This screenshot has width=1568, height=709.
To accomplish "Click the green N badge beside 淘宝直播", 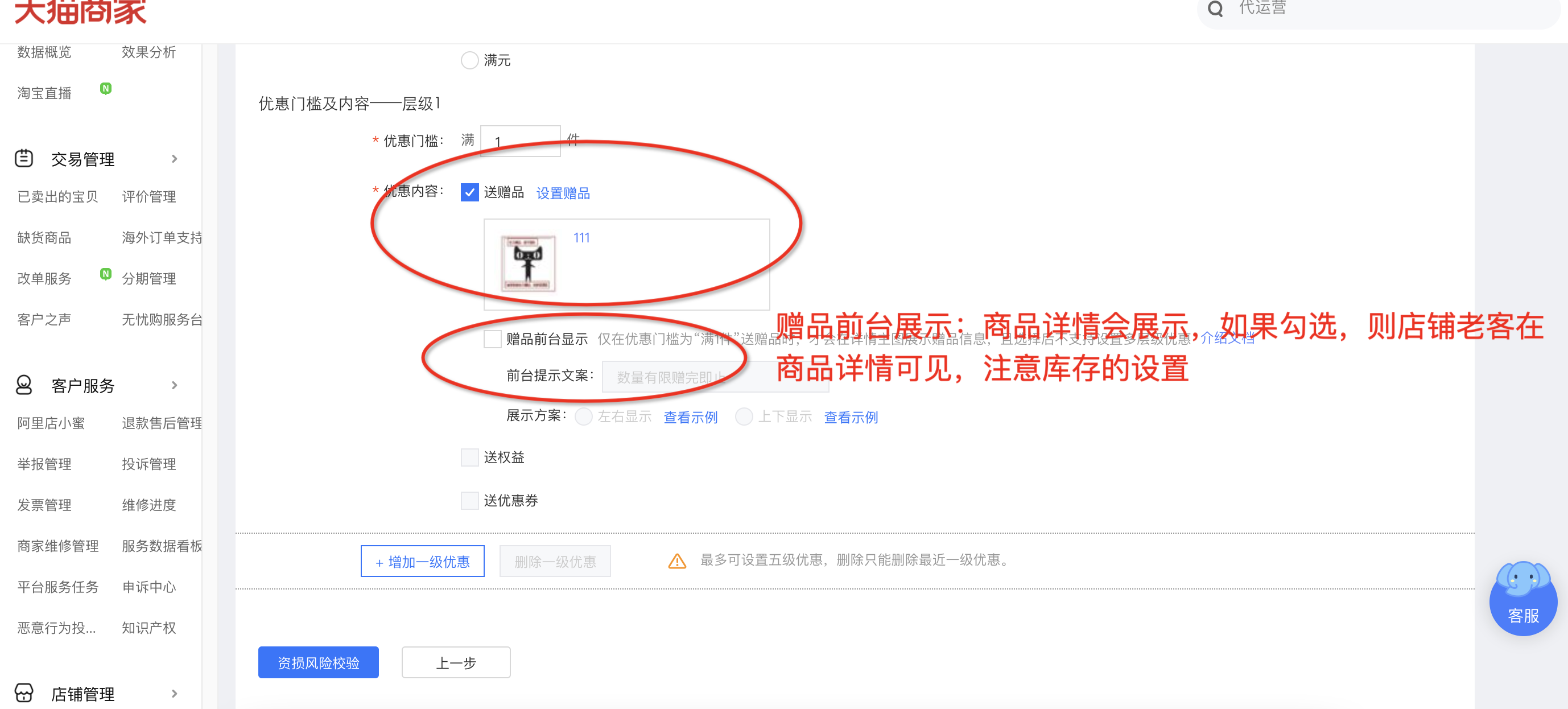I will (x=106, y=89).
